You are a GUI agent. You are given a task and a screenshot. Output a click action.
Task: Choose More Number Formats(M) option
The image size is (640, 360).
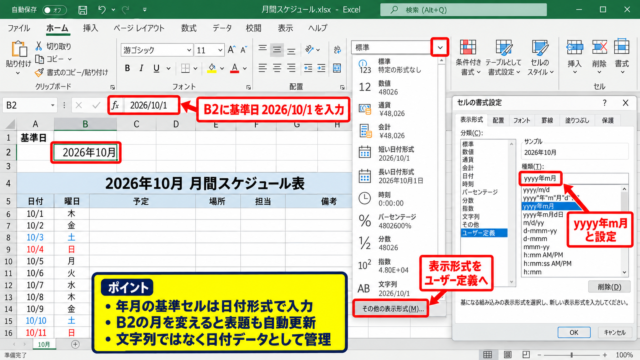point(391,309)
